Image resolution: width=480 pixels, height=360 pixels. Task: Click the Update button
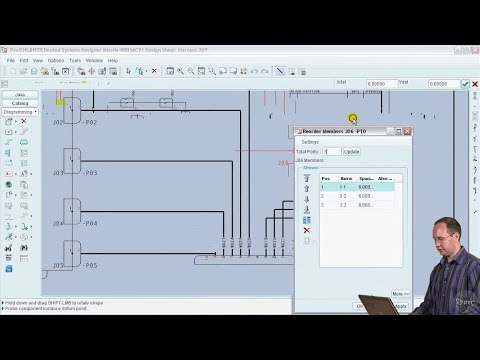352,152
